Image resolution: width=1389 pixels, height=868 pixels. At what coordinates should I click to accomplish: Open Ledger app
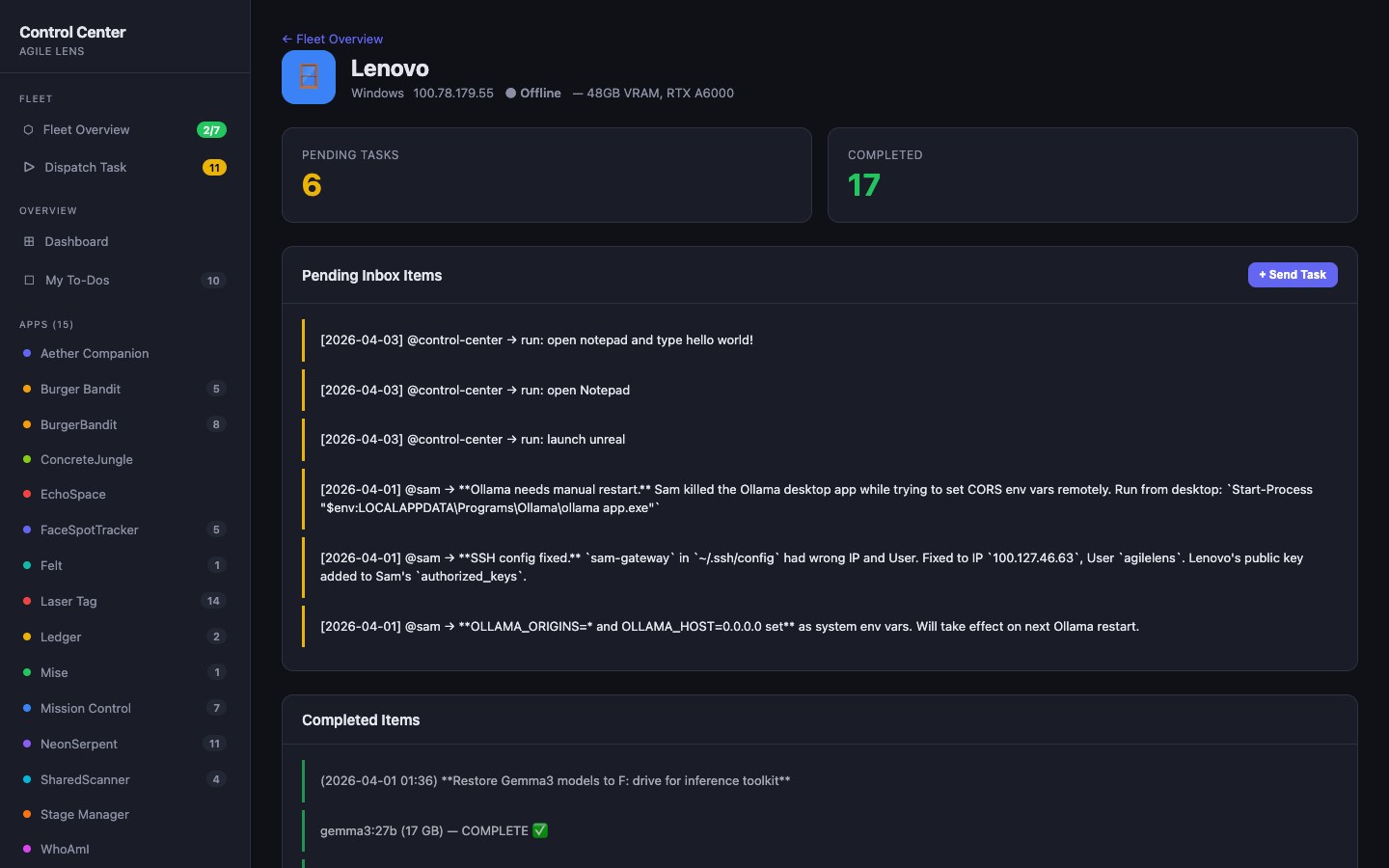124,637
